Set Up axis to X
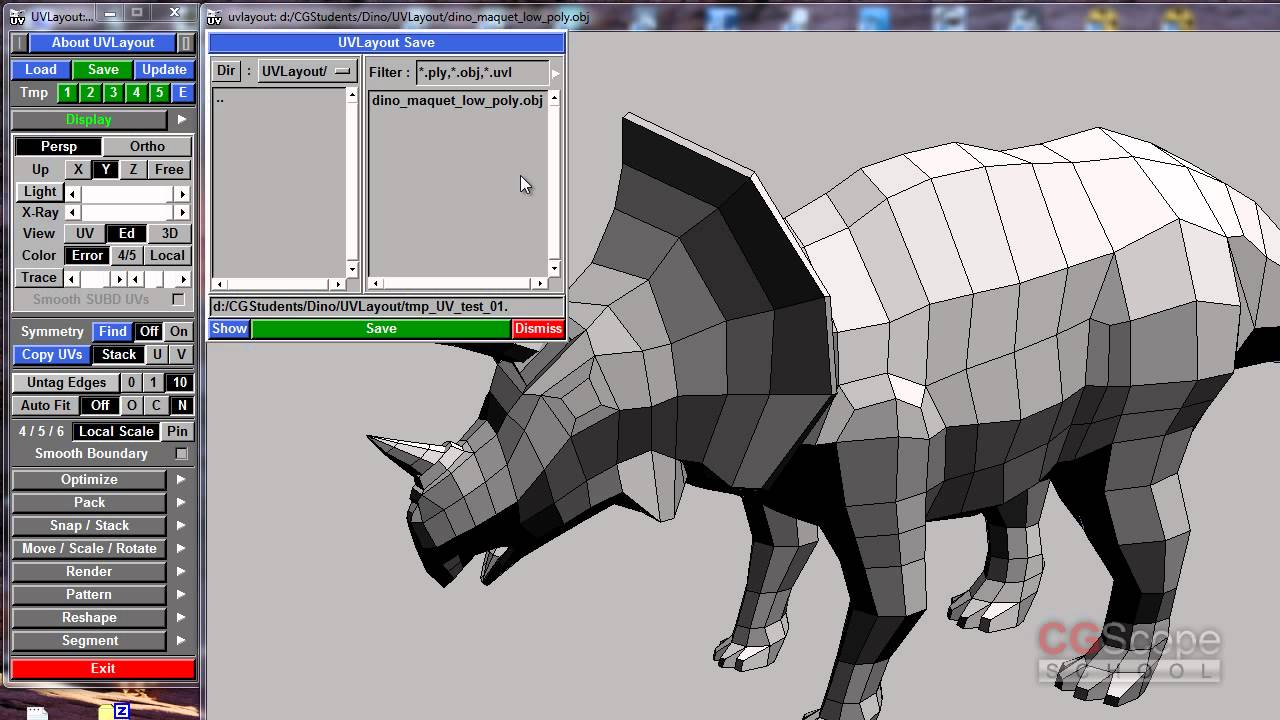1280x720 pixels. [78, 170]
